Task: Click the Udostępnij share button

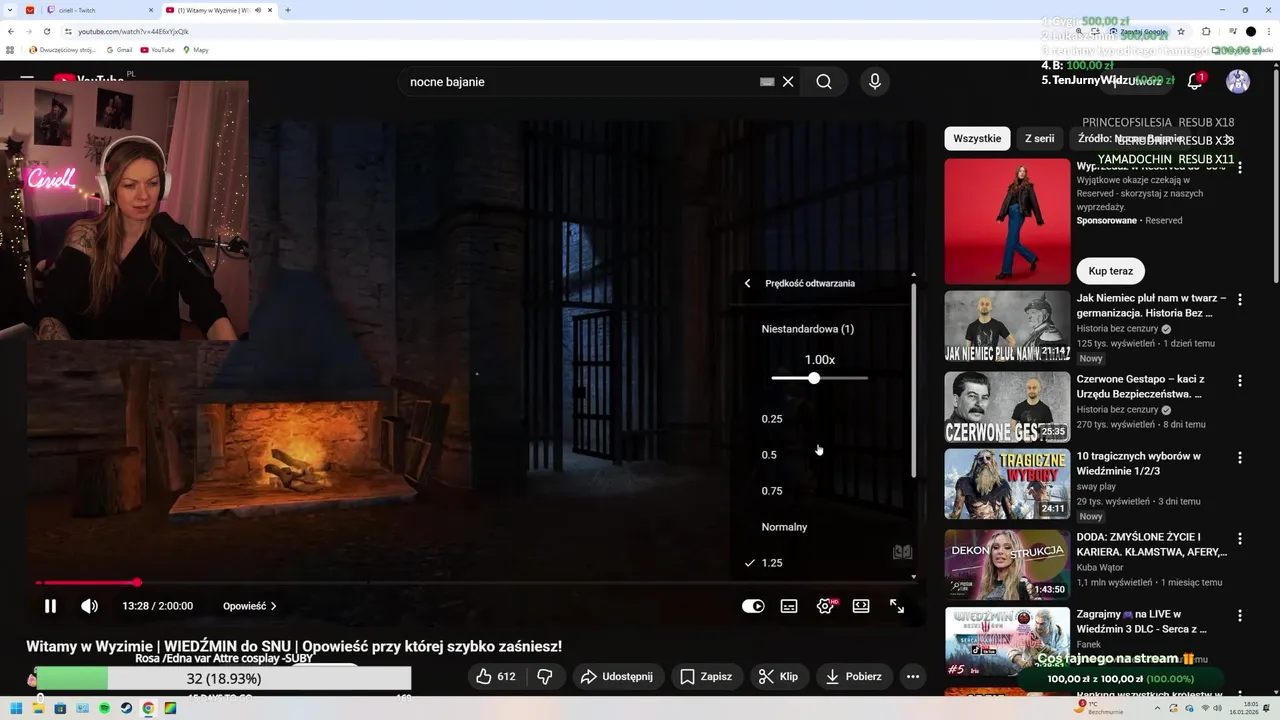Action: coord(617,676)
